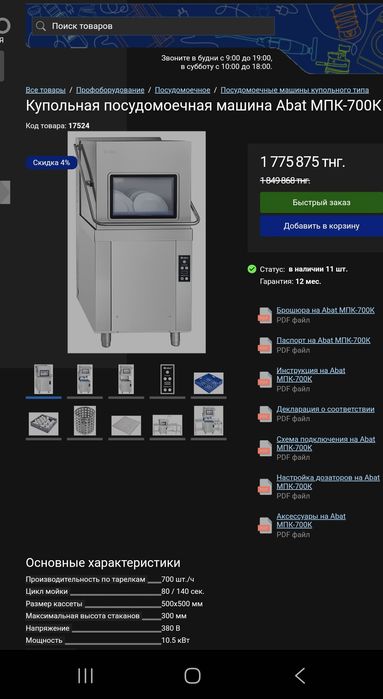Open 'Инструкция на Abat МПК-700К' link
383x699 pixels.
click(311, 375)
